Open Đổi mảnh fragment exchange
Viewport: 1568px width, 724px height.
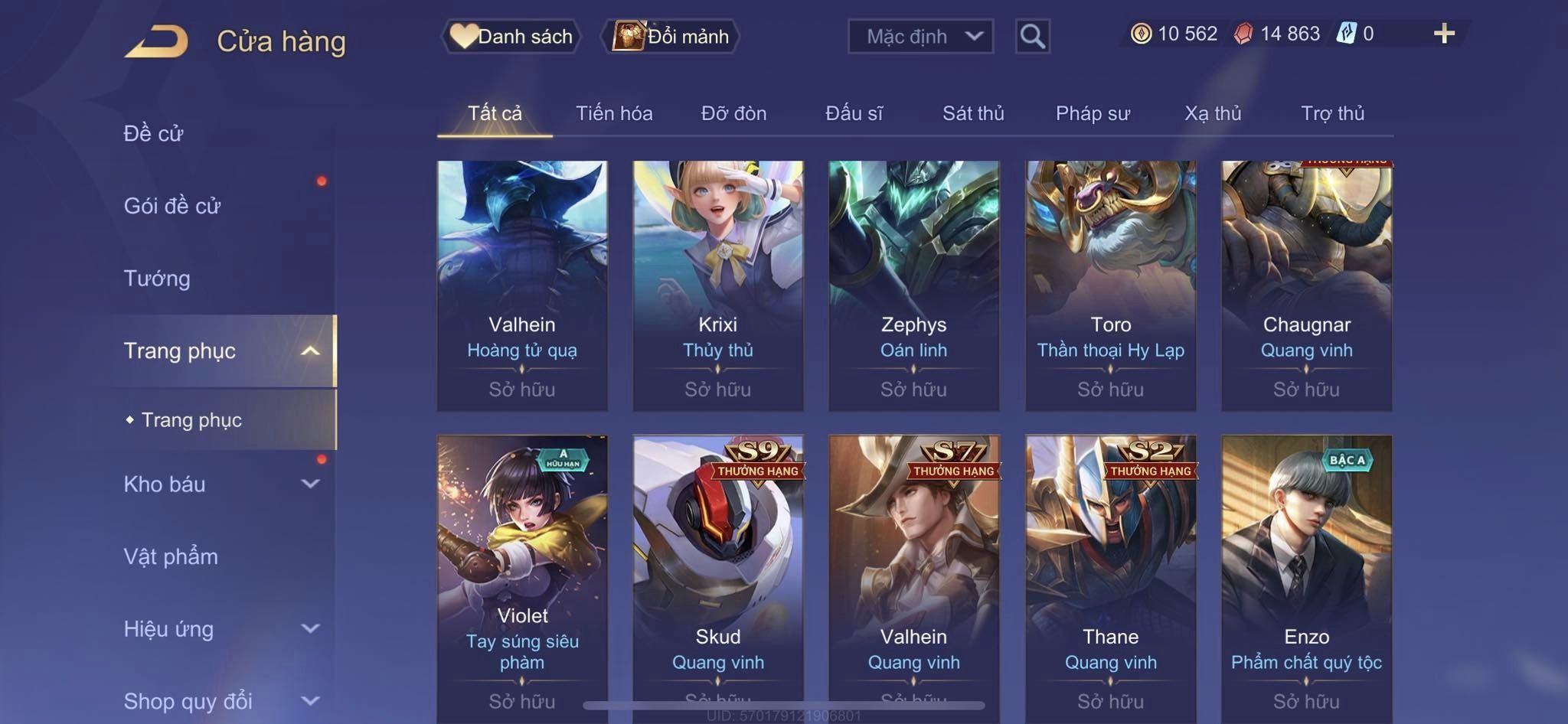coord(670,36)
